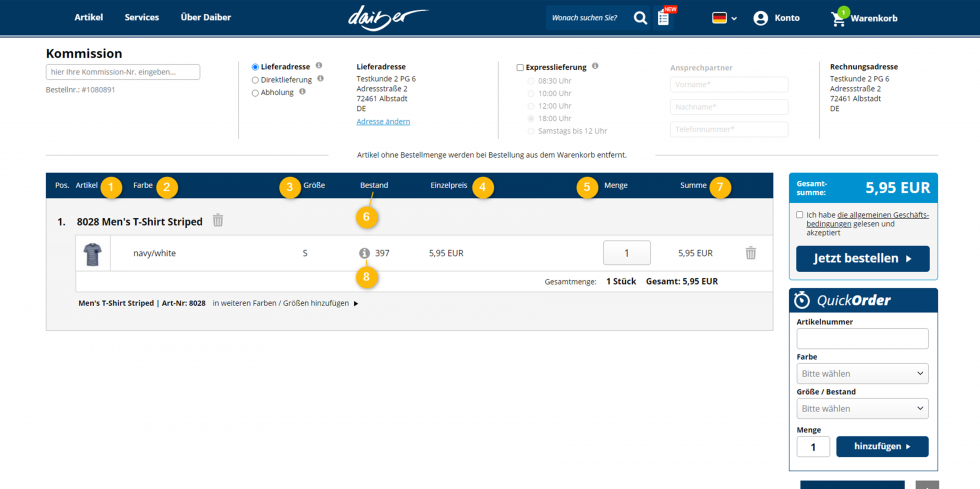
Task: Choose 12:00 Uhr delivery time
Action: pos(531,106)
